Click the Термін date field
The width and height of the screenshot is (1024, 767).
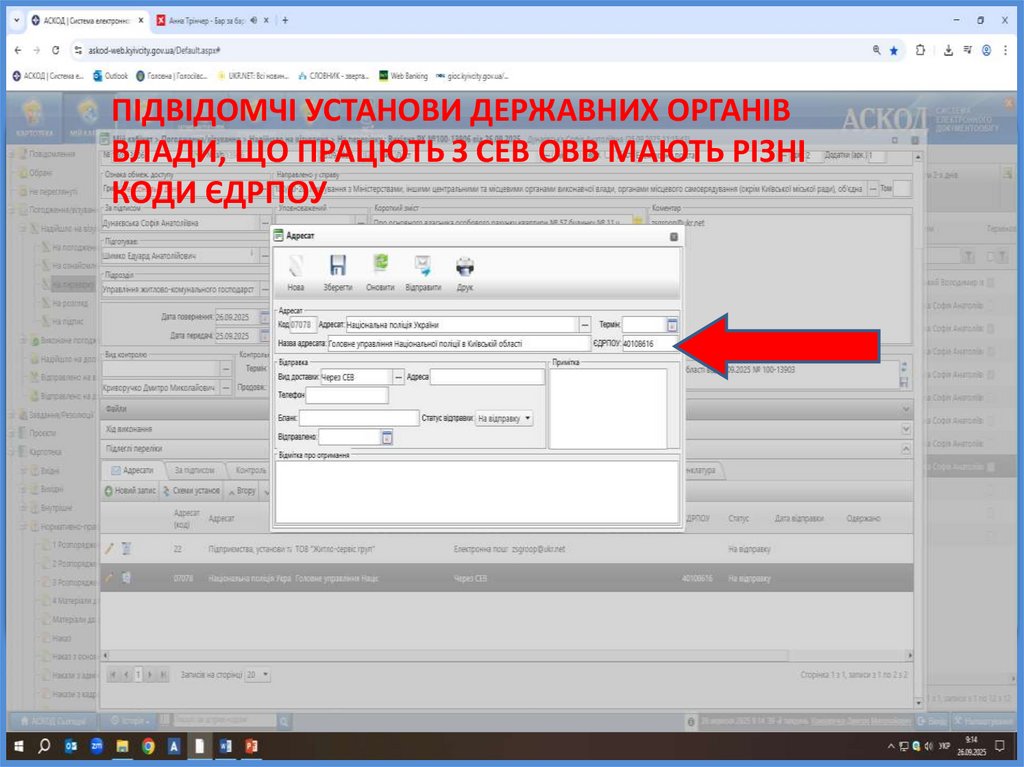point(644,325)
